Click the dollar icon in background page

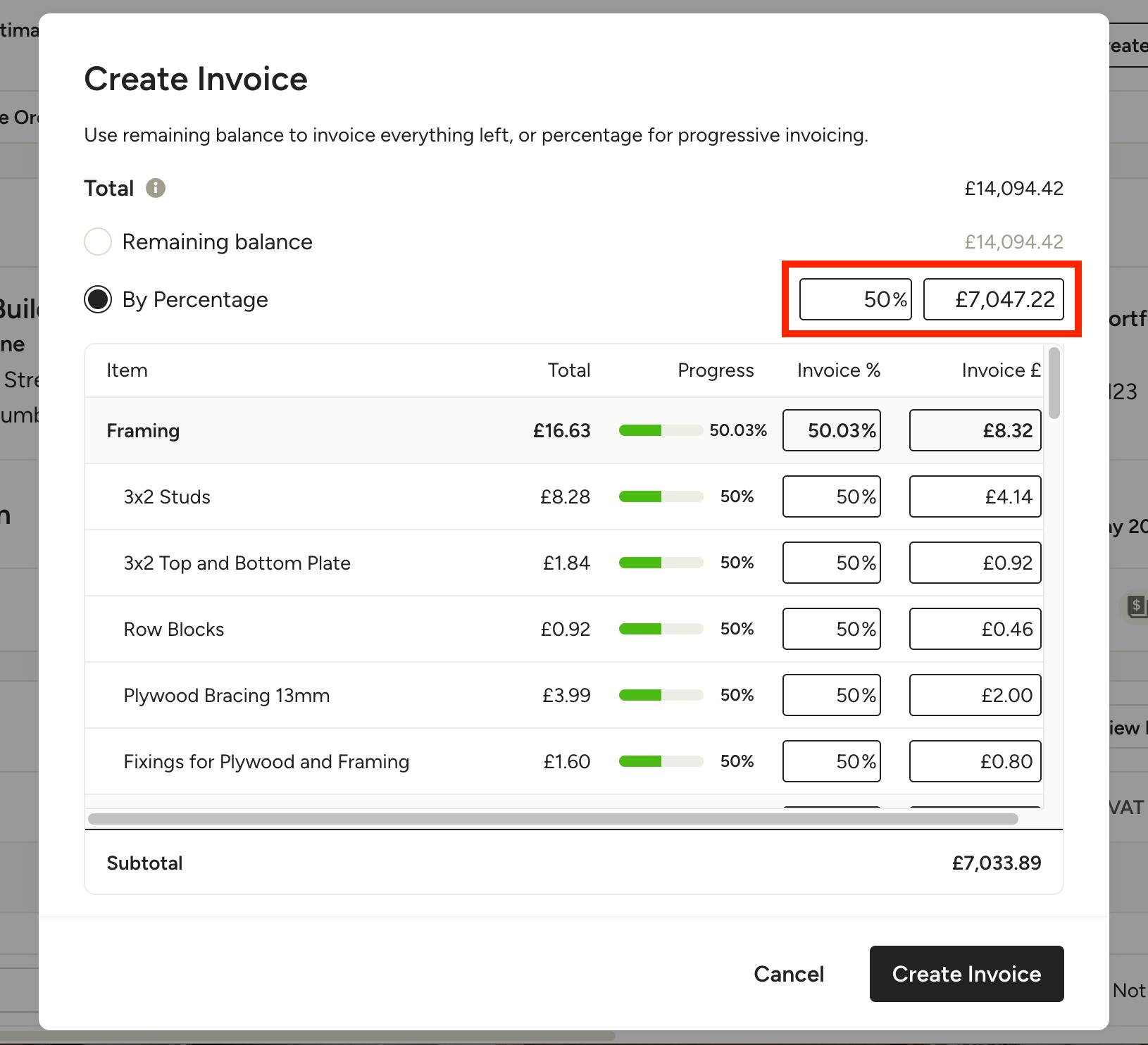tap(1137, 606)
